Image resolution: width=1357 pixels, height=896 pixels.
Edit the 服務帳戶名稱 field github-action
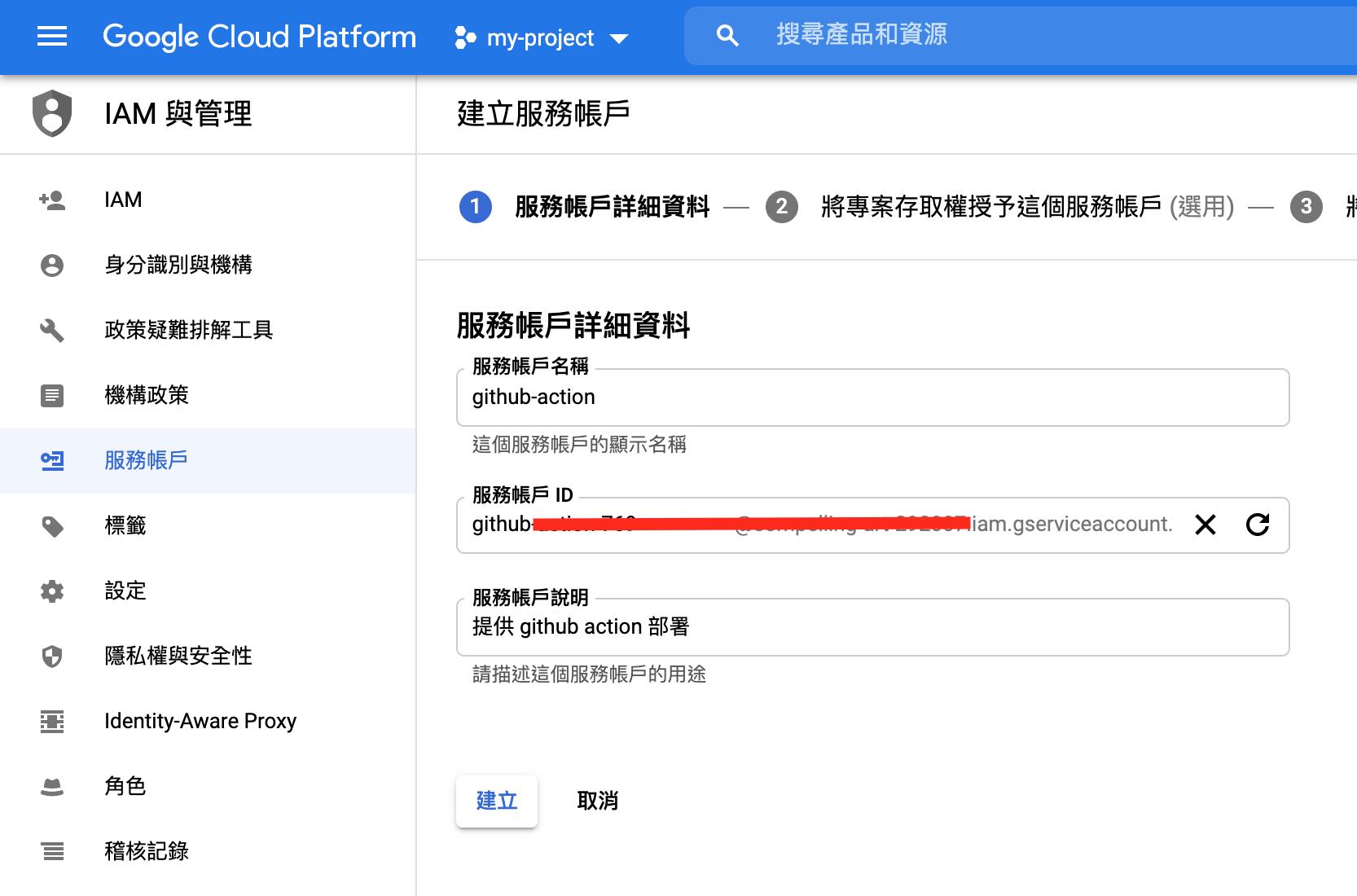click(873, 397)
